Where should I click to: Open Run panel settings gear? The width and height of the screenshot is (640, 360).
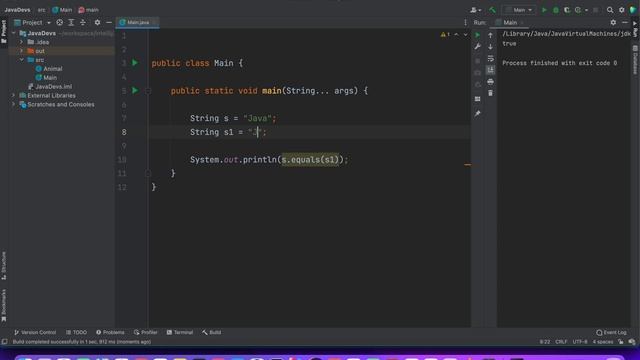click(x=613, y=22)
